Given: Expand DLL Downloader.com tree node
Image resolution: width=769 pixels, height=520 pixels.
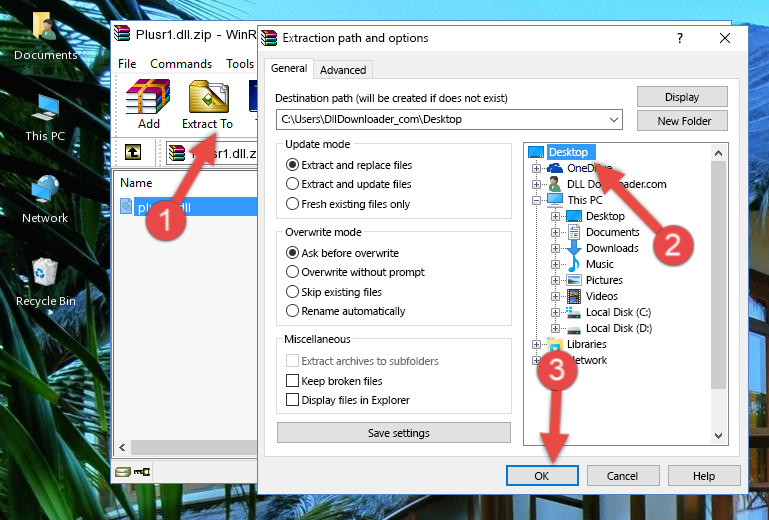Looking at the screenshot, I should tap(536, 184).
